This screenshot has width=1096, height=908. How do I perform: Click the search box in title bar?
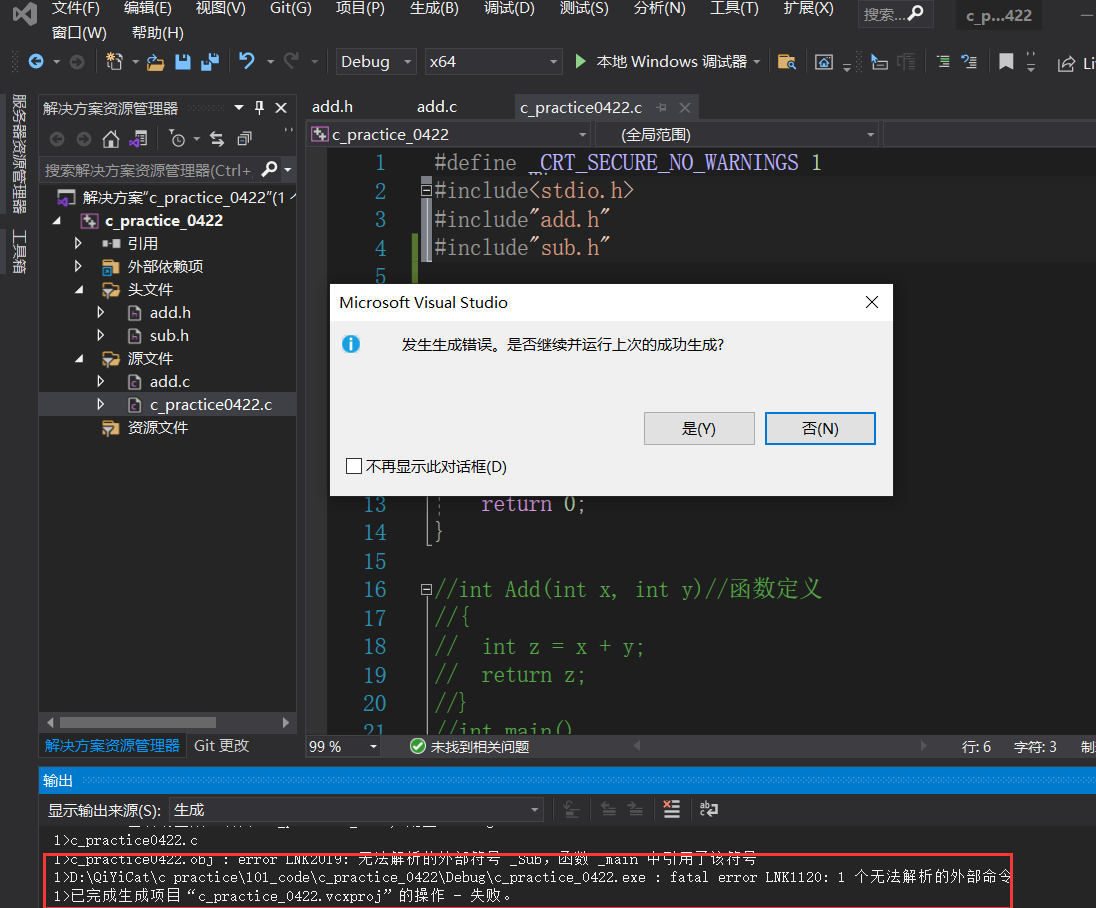895,14
